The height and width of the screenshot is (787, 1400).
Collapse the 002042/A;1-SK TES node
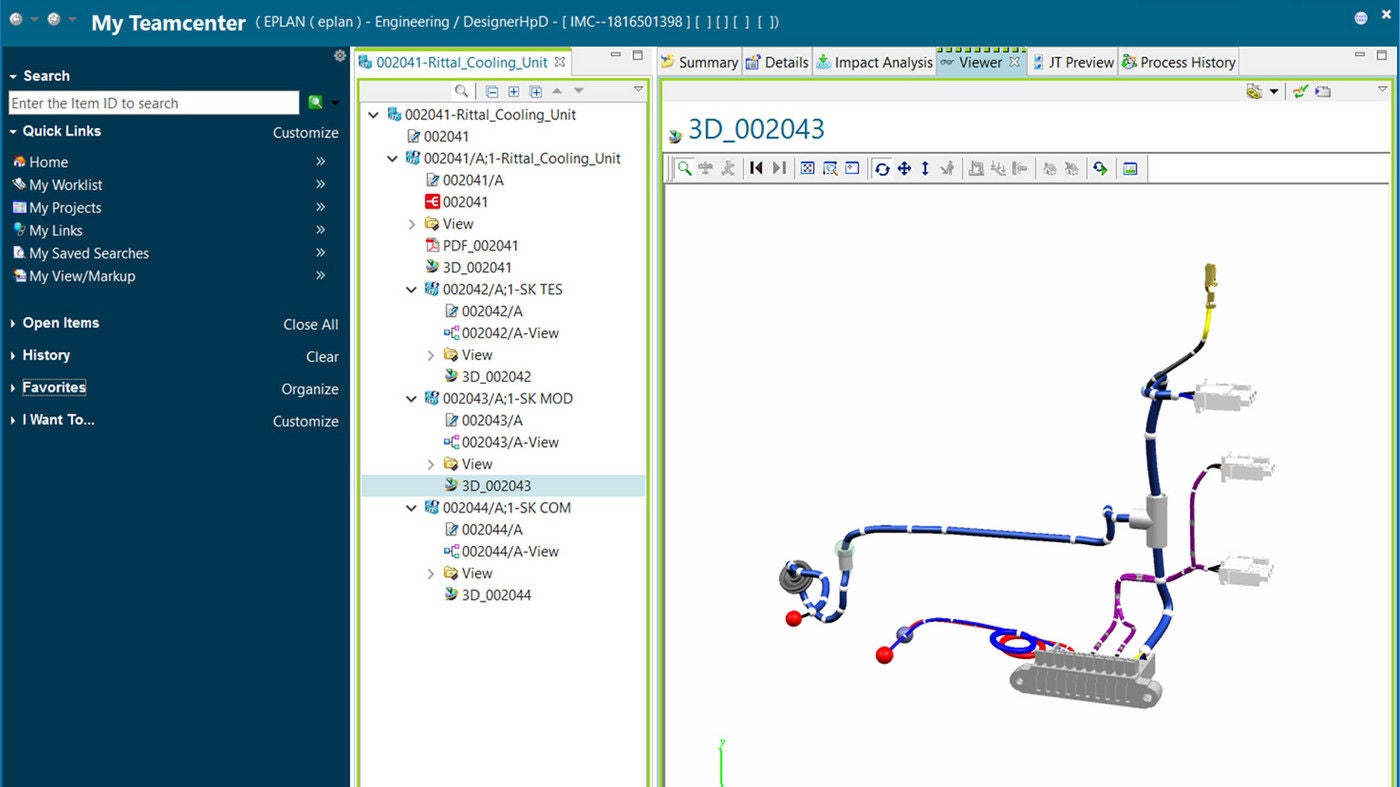[x=412, y=290]
